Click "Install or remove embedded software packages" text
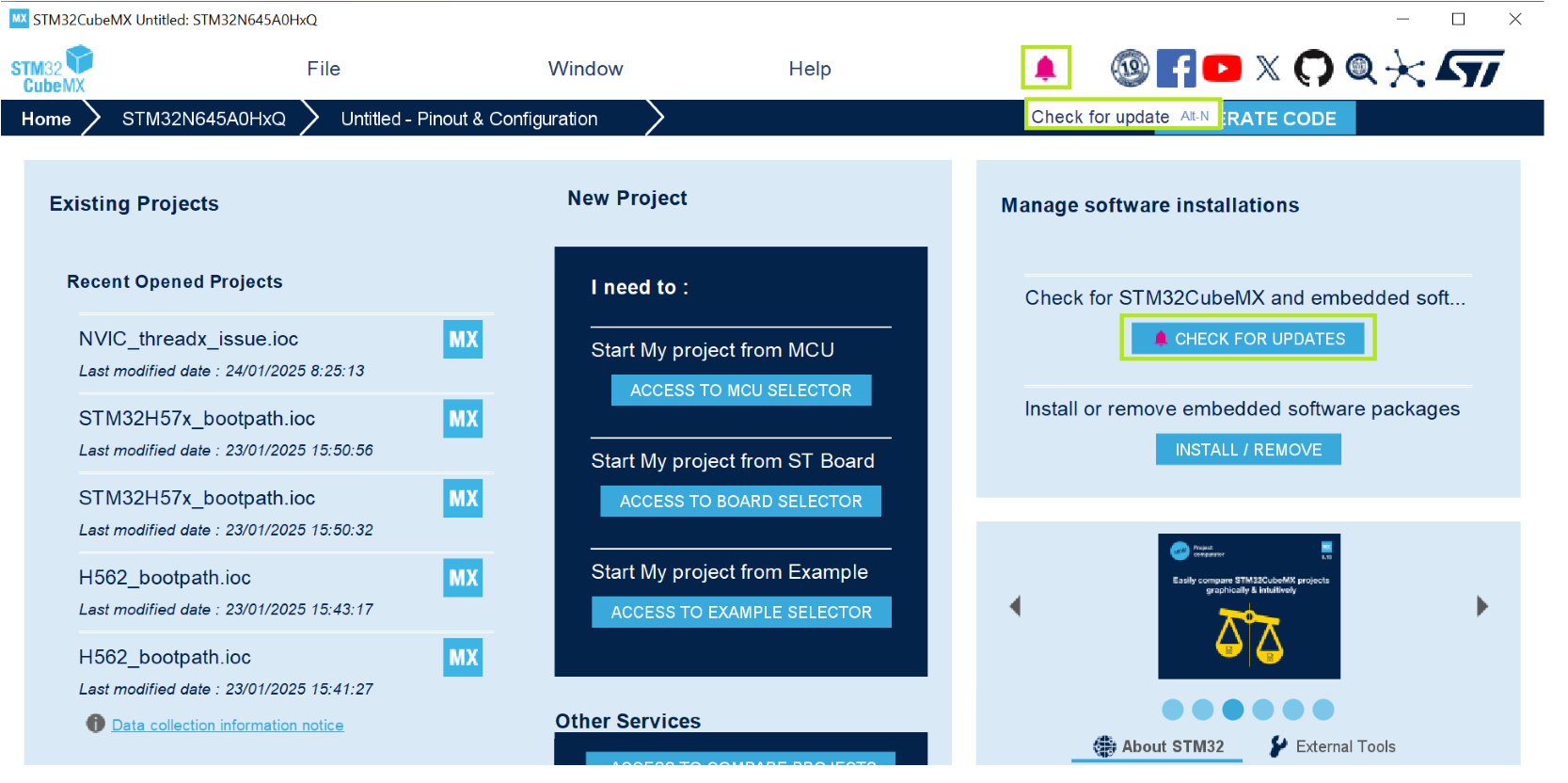Screen dimensions: 1568x783 tap(1243, 408)
